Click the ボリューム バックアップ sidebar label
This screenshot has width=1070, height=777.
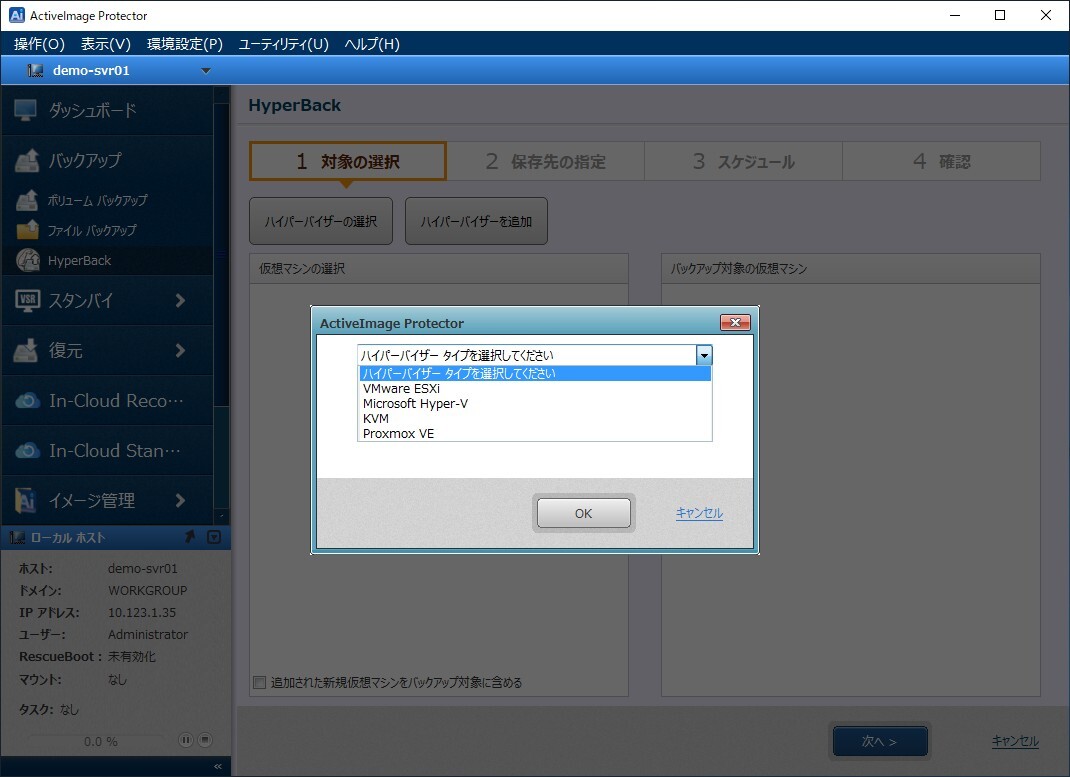(x=98, y=201)
